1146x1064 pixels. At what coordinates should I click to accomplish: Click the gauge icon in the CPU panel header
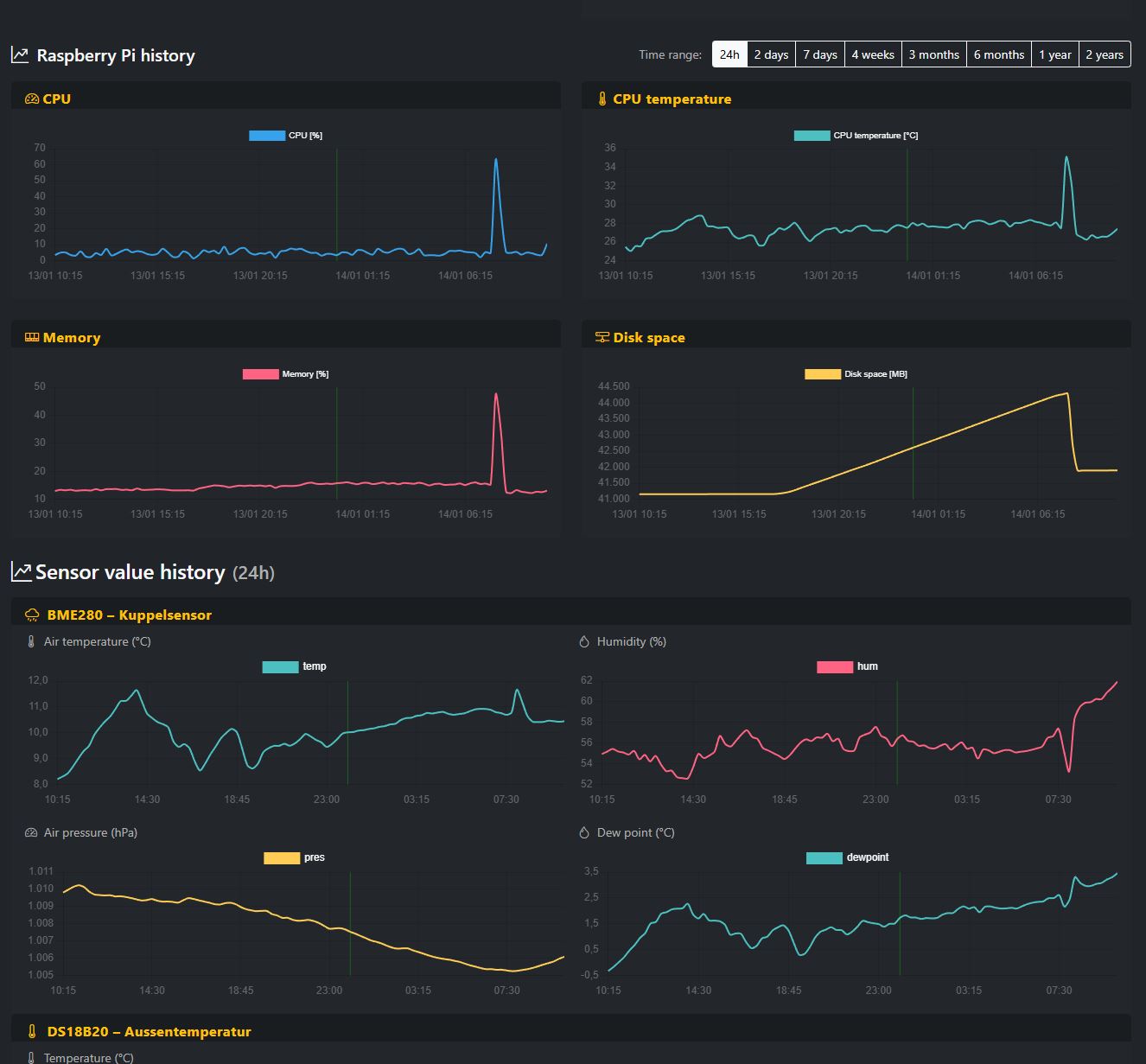tap(31, 99)
